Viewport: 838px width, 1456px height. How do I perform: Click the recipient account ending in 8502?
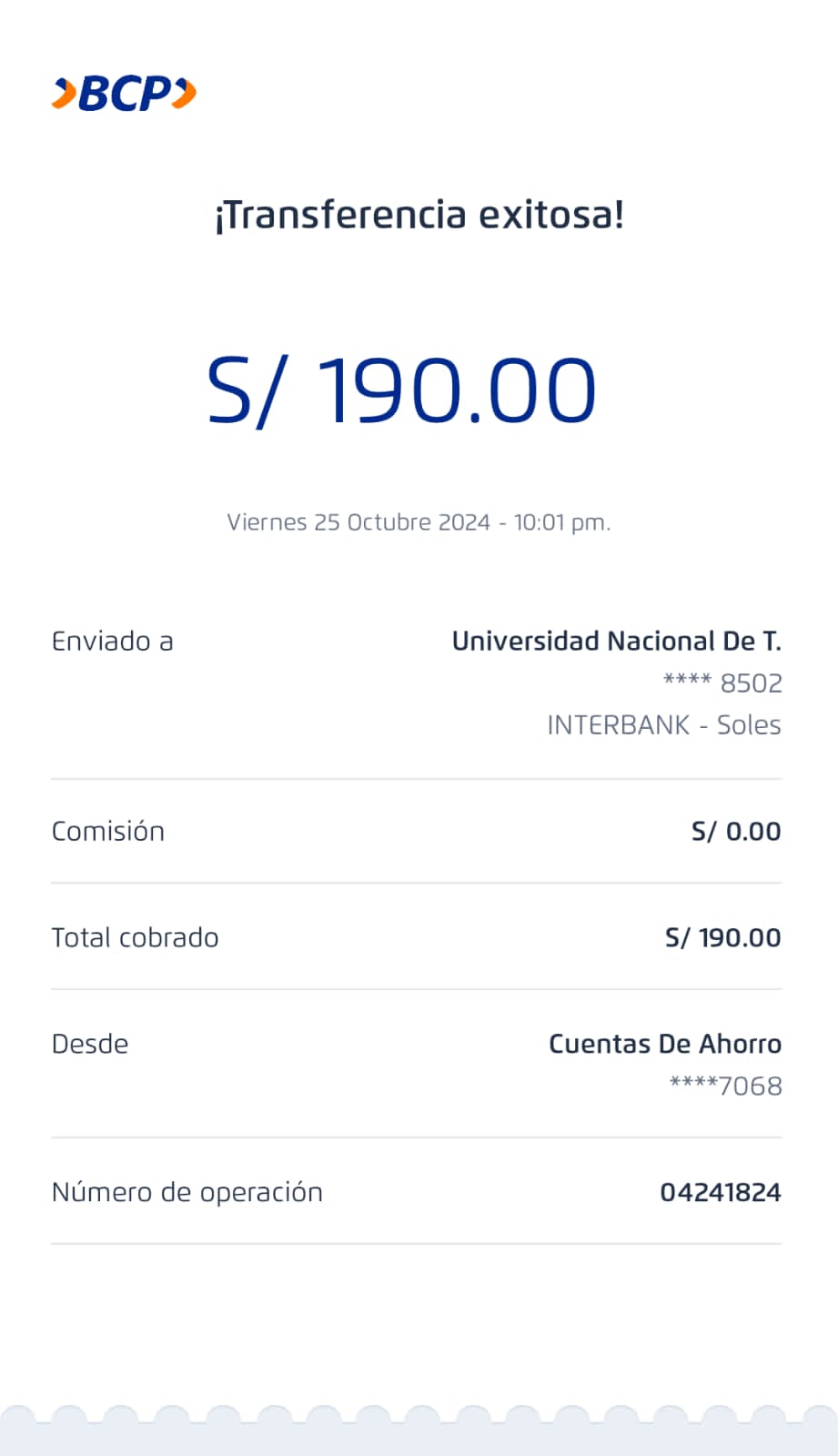click(x=722, y=683)
